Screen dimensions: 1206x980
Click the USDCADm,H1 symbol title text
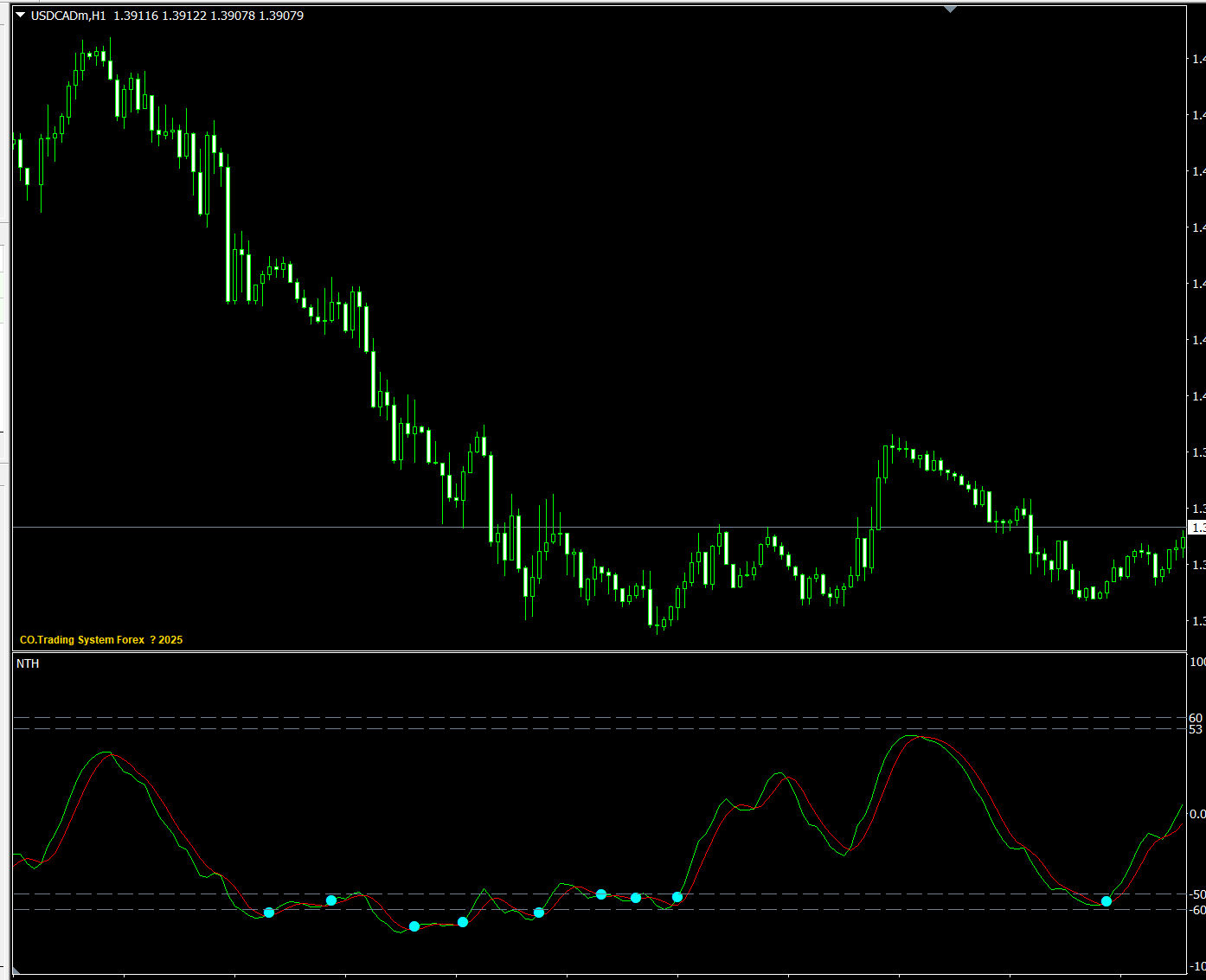(x=68, y=16)
